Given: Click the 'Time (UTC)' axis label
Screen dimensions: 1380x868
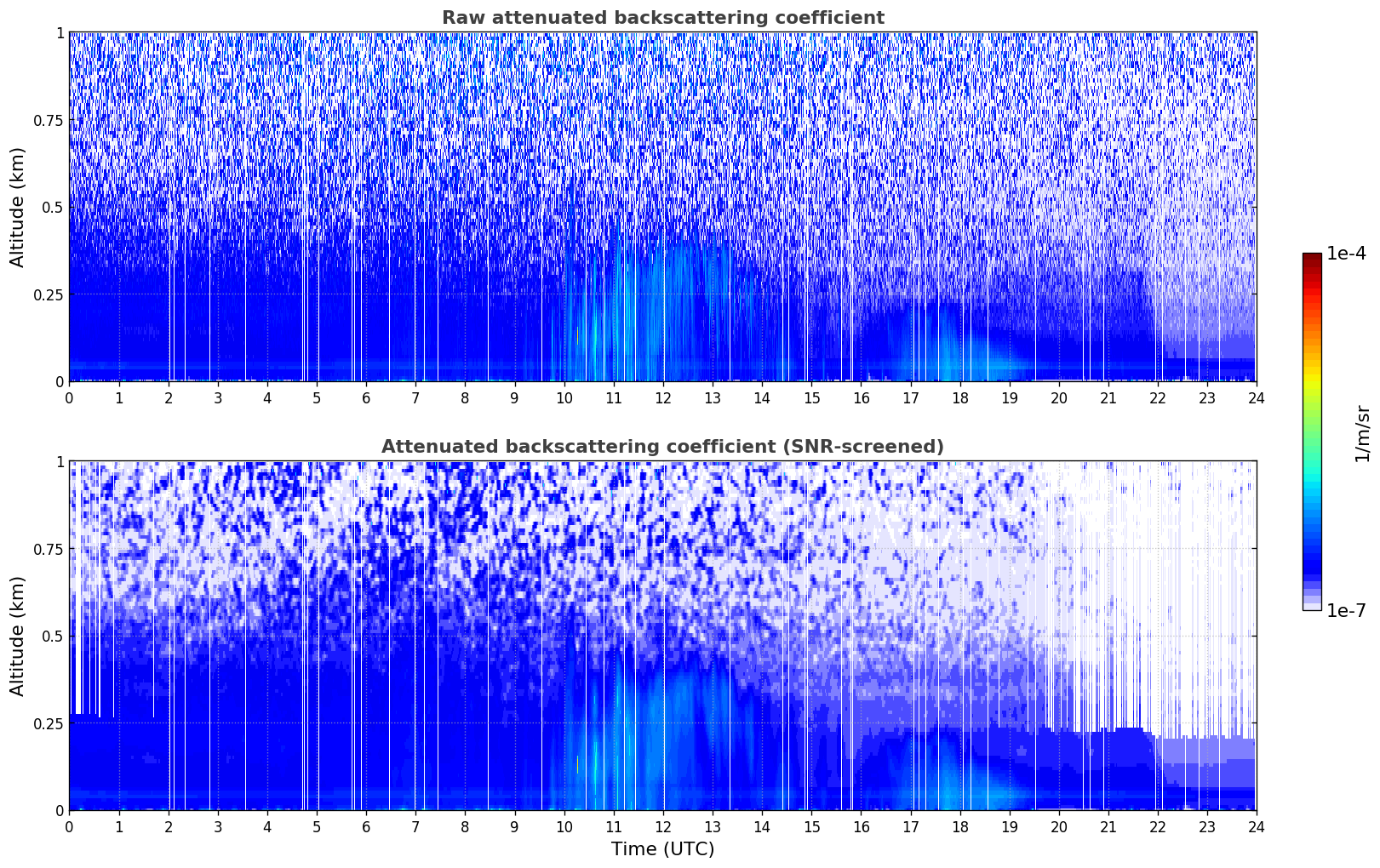Looking at the screenshot, I should point(662,849).
